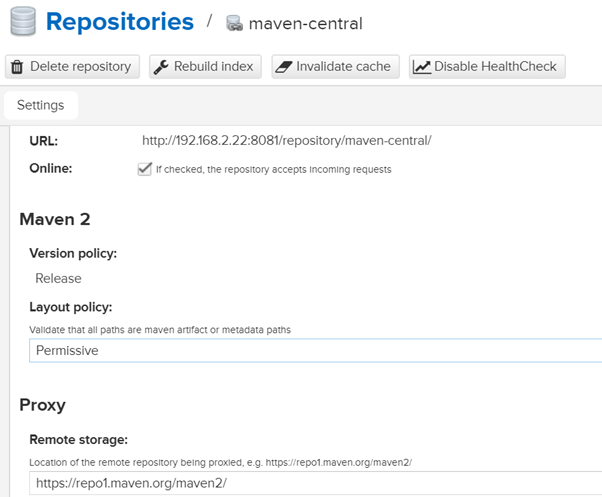Toggle the Online checkbox

144,169
